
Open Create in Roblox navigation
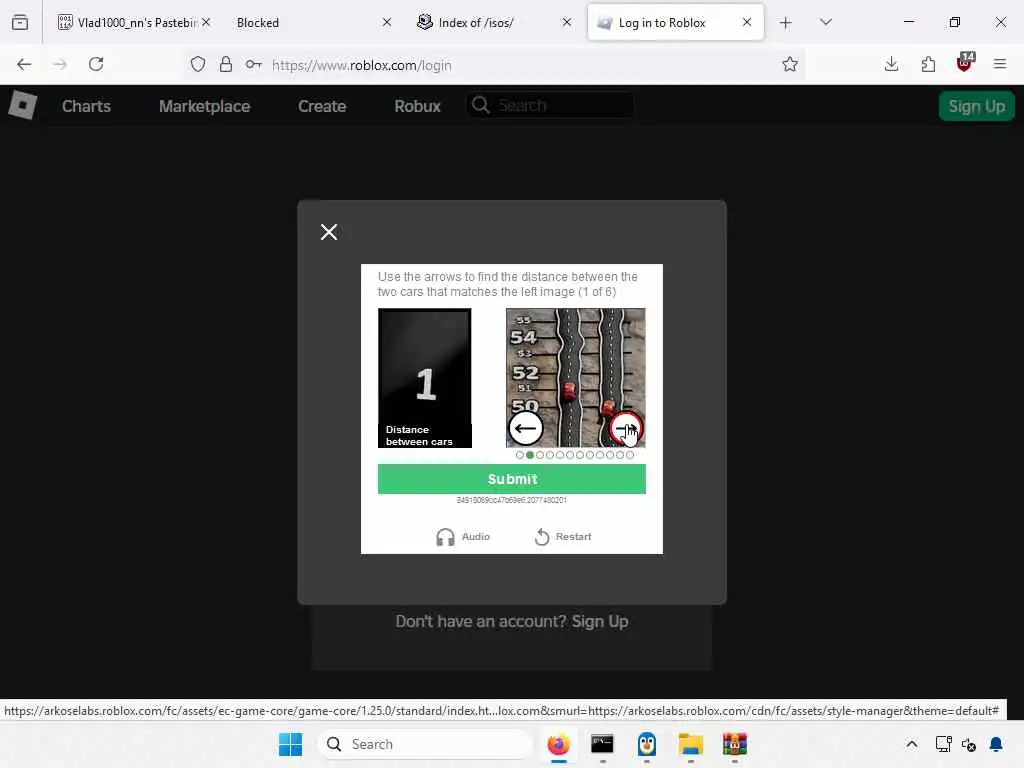(322, 106)
